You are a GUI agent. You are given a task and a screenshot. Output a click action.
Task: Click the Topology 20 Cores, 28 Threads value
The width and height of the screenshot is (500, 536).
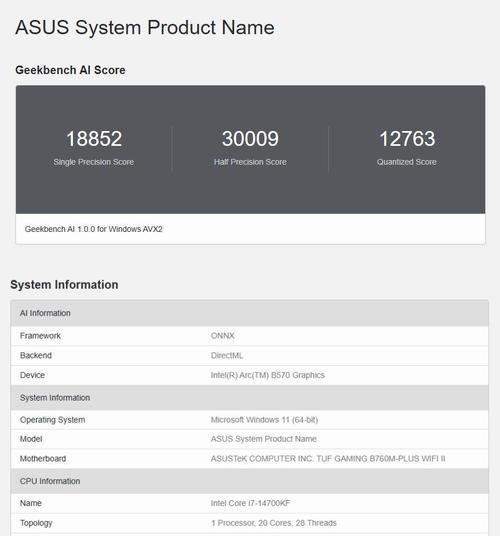[x=273, y=523]
